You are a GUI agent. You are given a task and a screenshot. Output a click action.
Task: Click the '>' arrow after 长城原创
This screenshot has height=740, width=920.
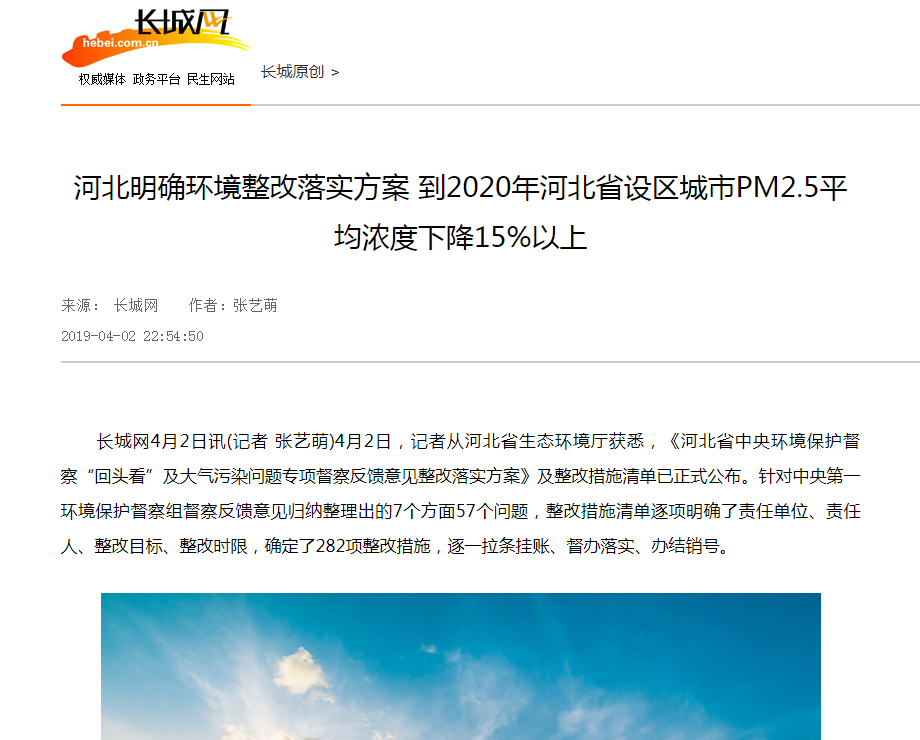[335, 72]
